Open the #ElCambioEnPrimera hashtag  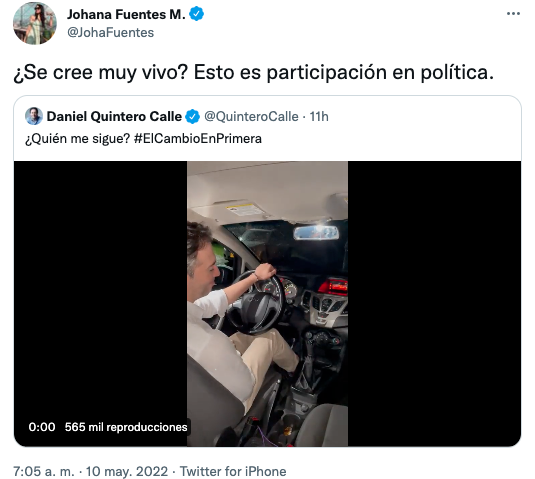click(x=198, y=139)
